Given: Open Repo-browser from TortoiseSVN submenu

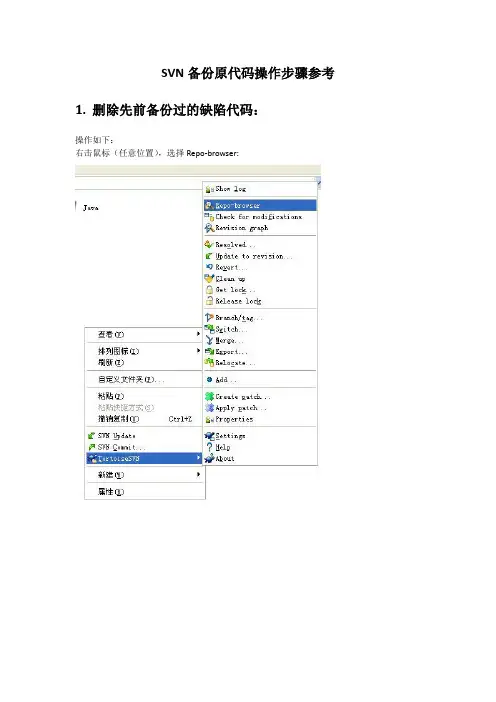Looking at the screenshot, I should click(x=260, y=205).
